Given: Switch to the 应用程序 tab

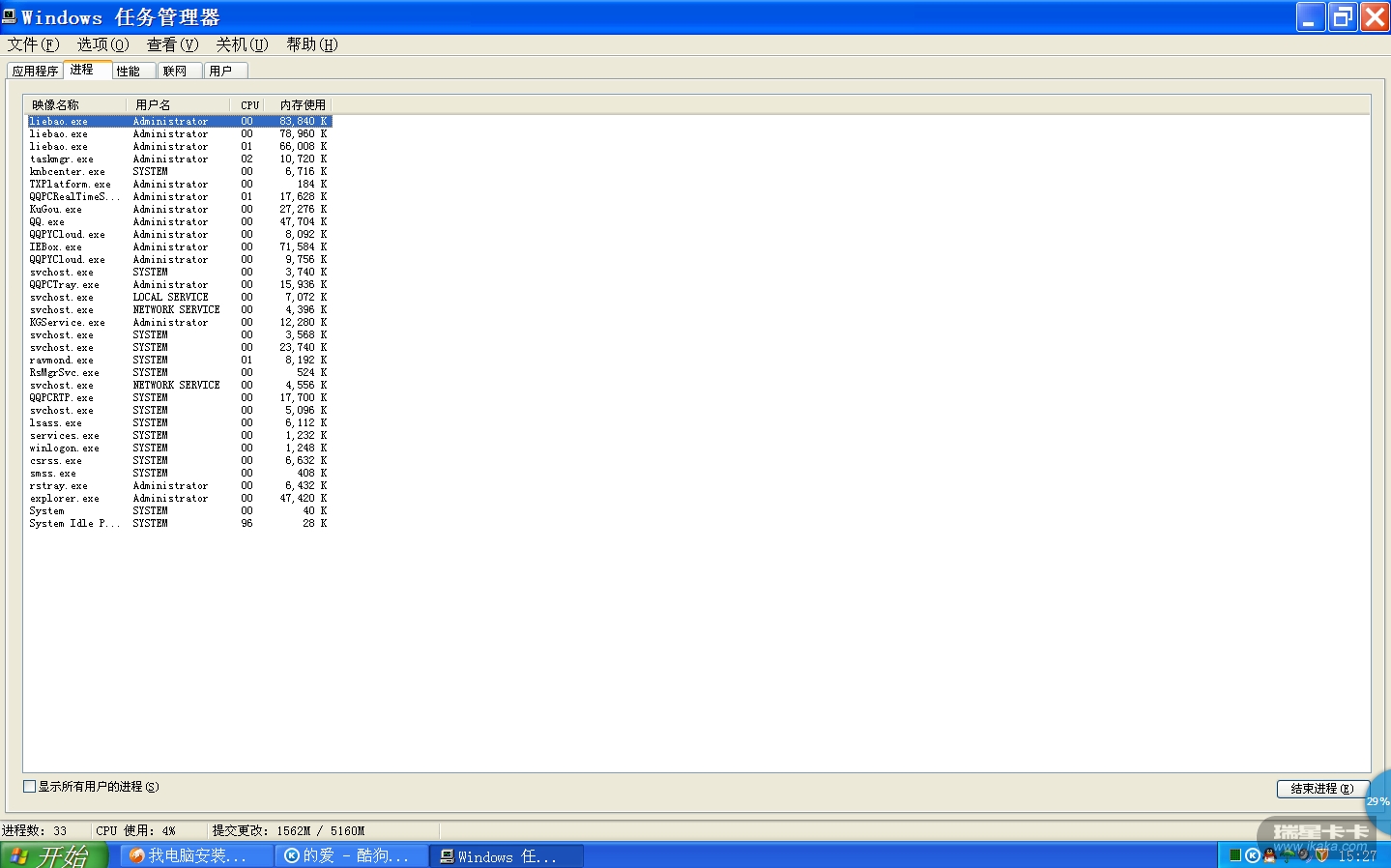Looking at the screenshot, I should click(x=36, y=71).
